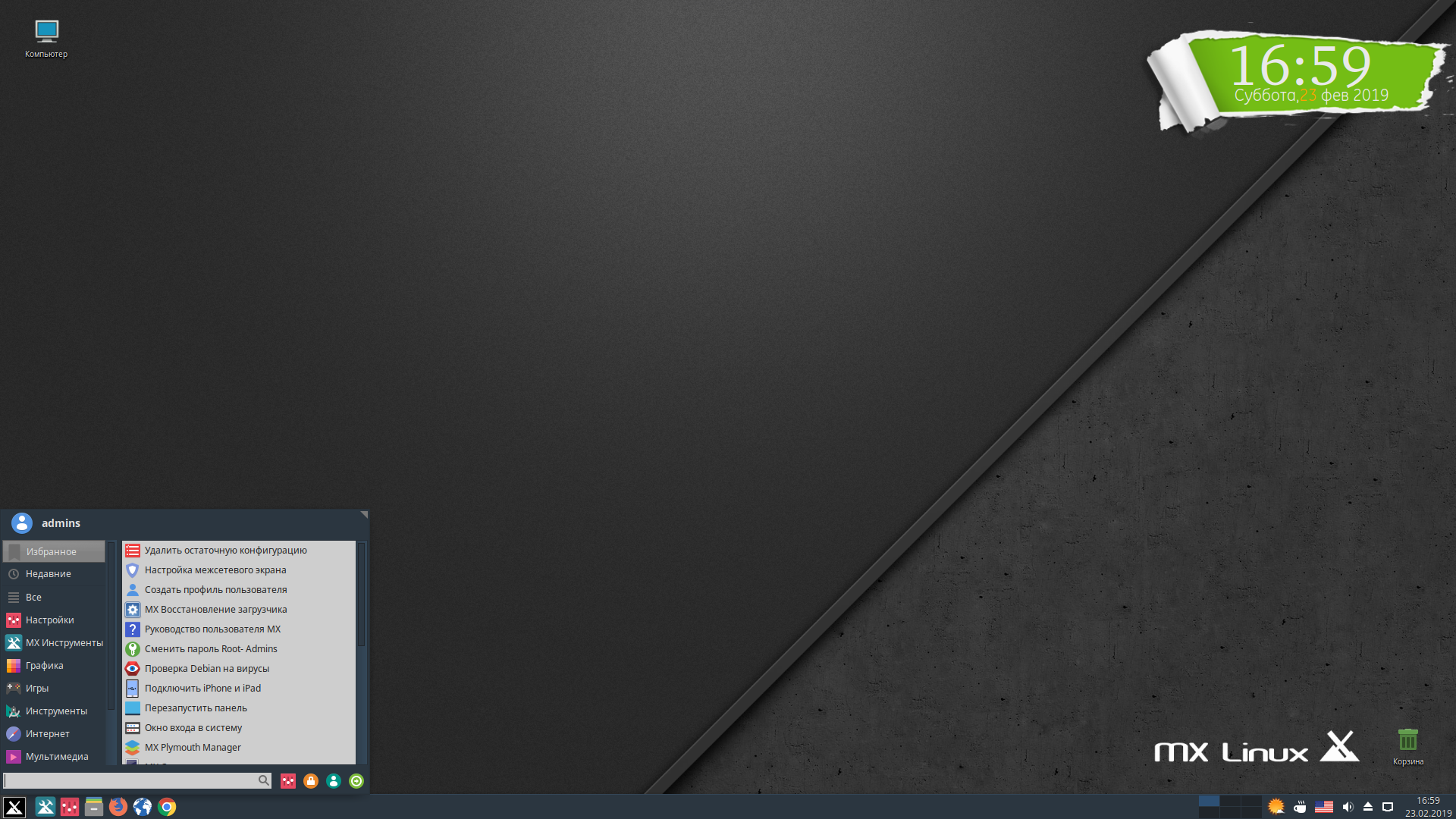1456x819 pixels.
Task: Run Проверка Debian на вирусы
Action: tap(207, 668)
